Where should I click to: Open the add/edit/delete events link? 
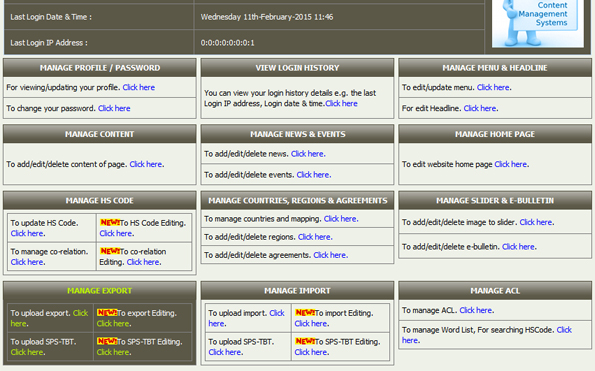click(x=313, y=175)
